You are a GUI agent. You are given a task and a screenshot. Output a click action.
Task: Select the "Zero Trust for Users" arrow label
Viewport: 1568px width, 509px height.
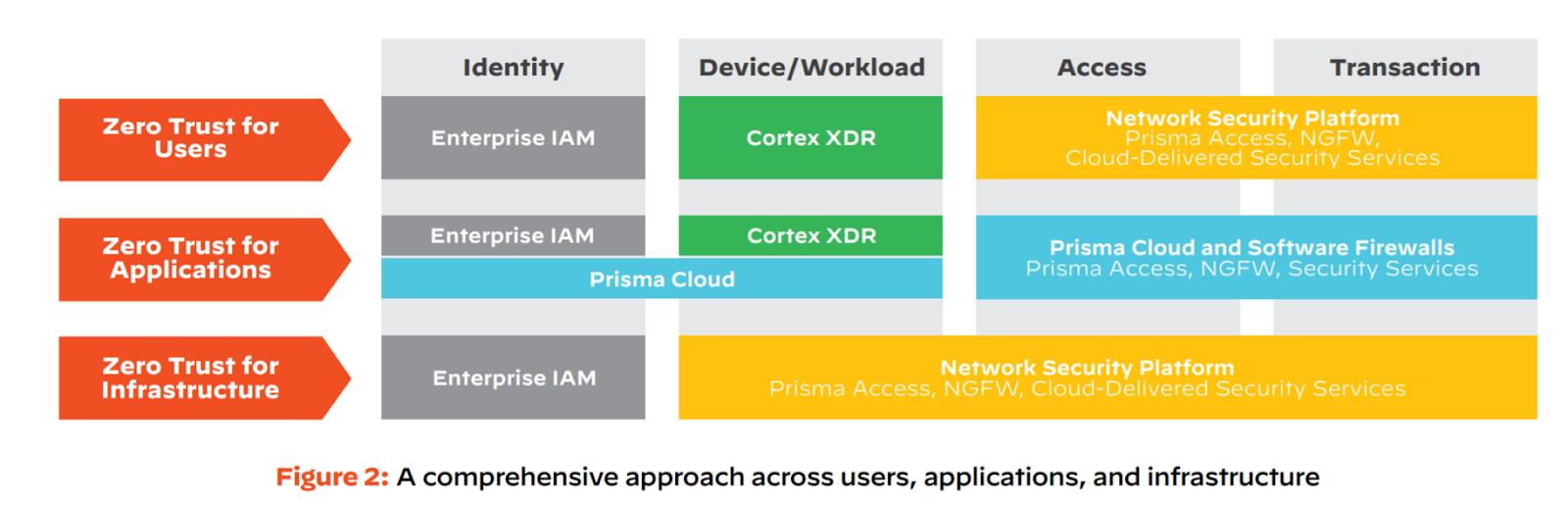coord(204,139)
